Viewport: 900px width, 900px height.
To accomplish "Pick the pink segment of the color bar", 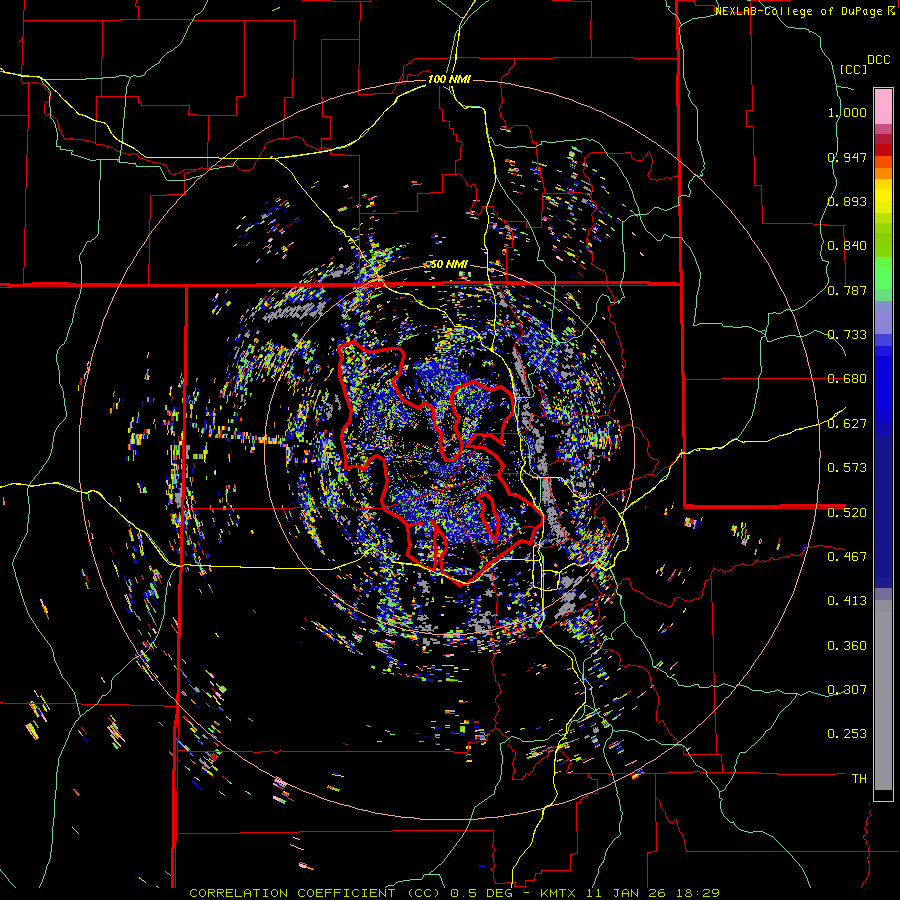I will (x=883, y=106).
